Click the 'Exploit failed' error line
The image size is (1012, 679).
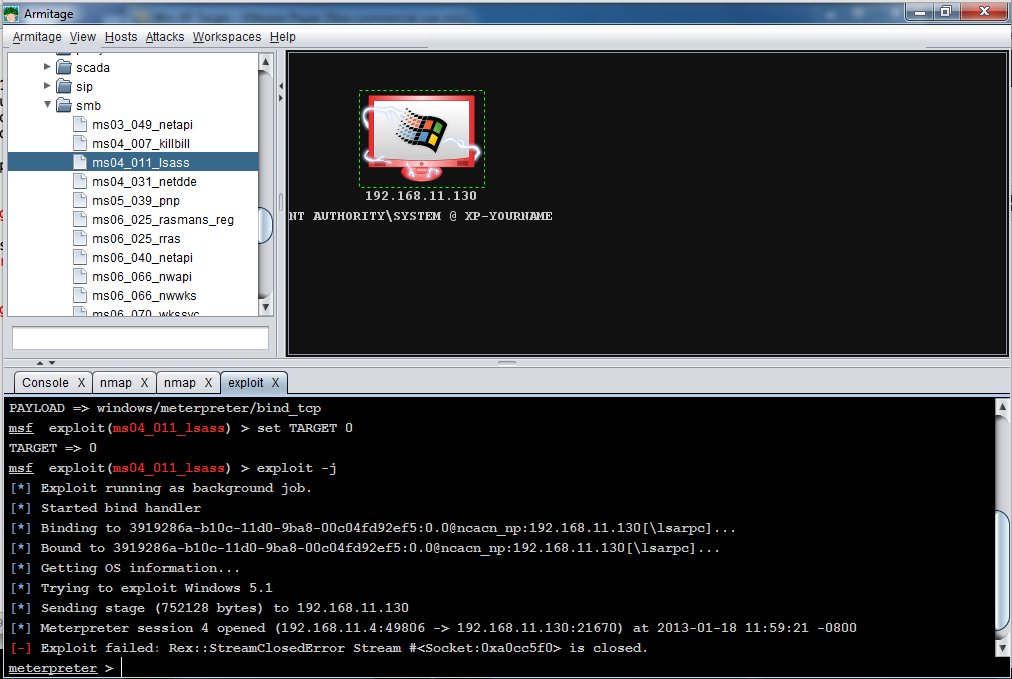coord(329,648)
